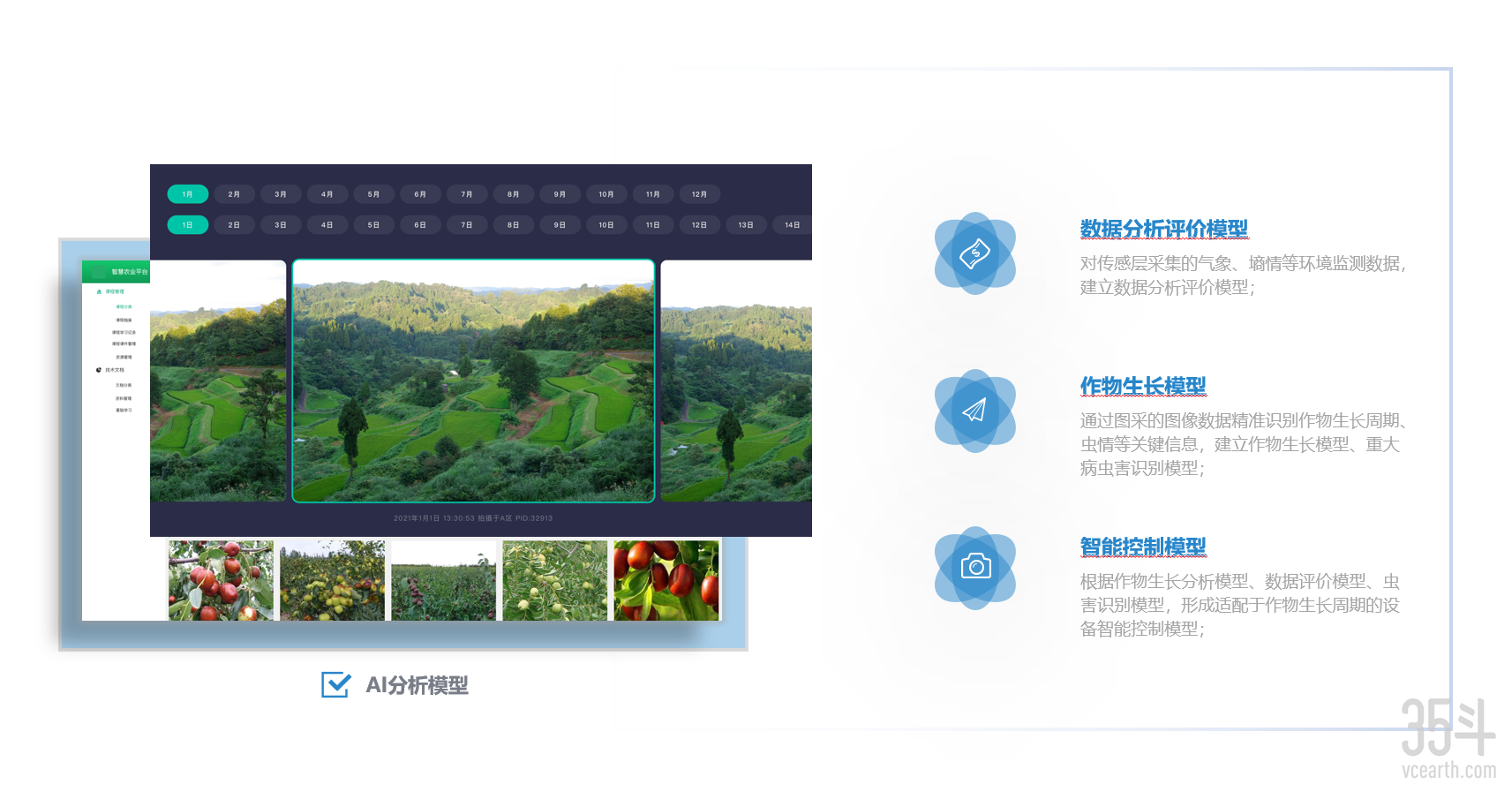1512x792 pixels.
Task: Open the third thumbnail of the green field
Action: click(x=443, y=580)
